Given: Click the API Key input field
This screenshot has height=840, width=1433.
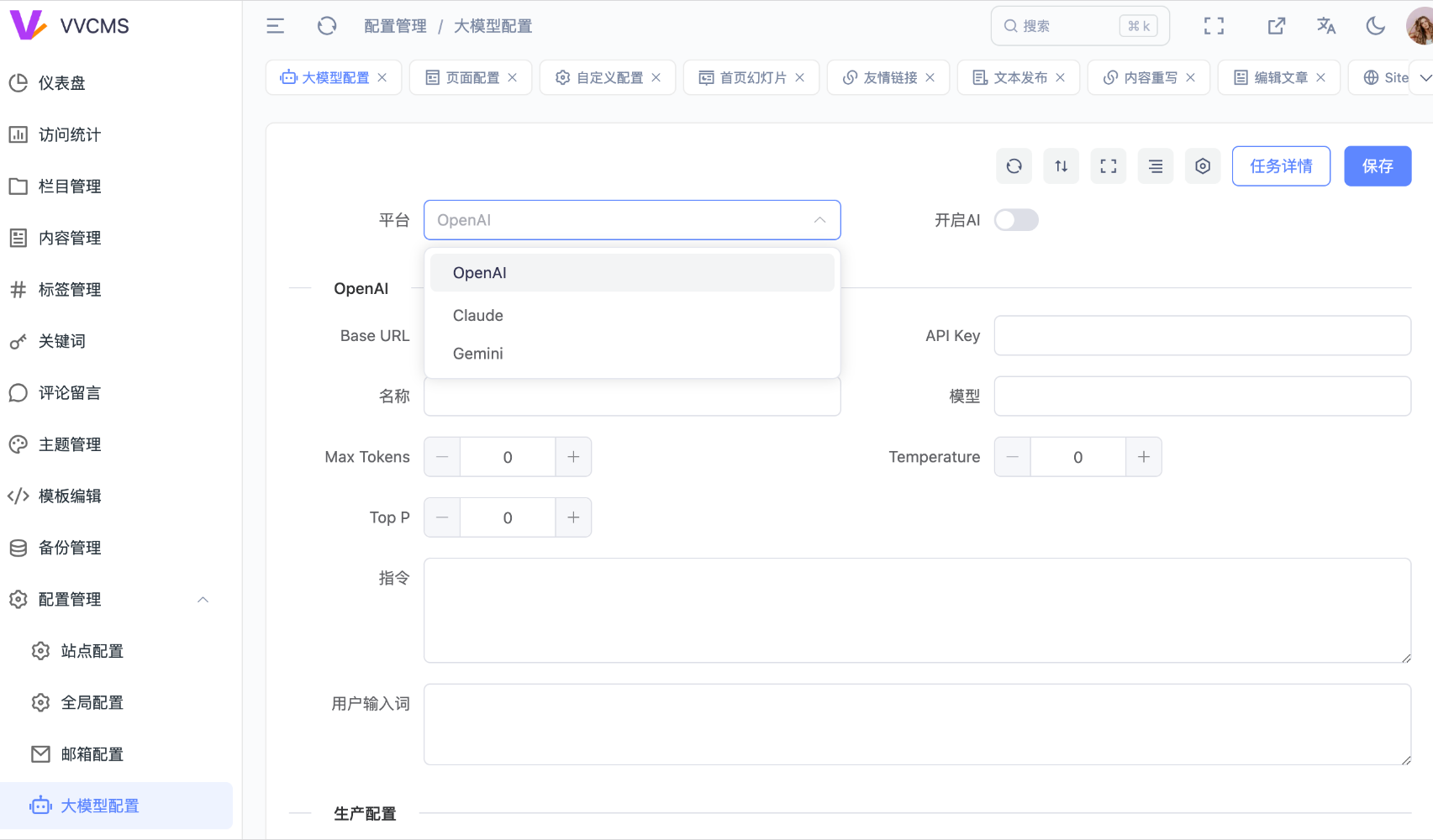Looking at the screenshot, I should pos(1202,336).
